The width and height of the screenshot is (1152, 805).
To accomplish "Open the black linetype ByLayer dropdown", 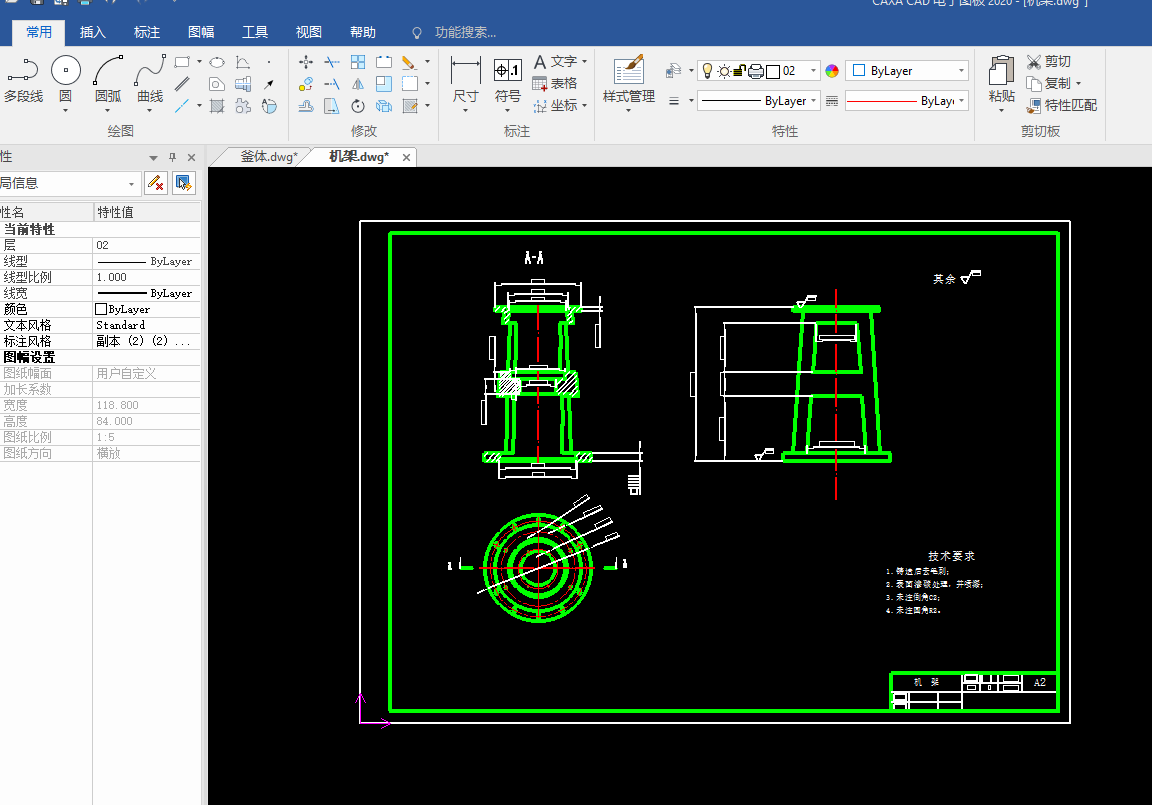I will tap(814, 101).
